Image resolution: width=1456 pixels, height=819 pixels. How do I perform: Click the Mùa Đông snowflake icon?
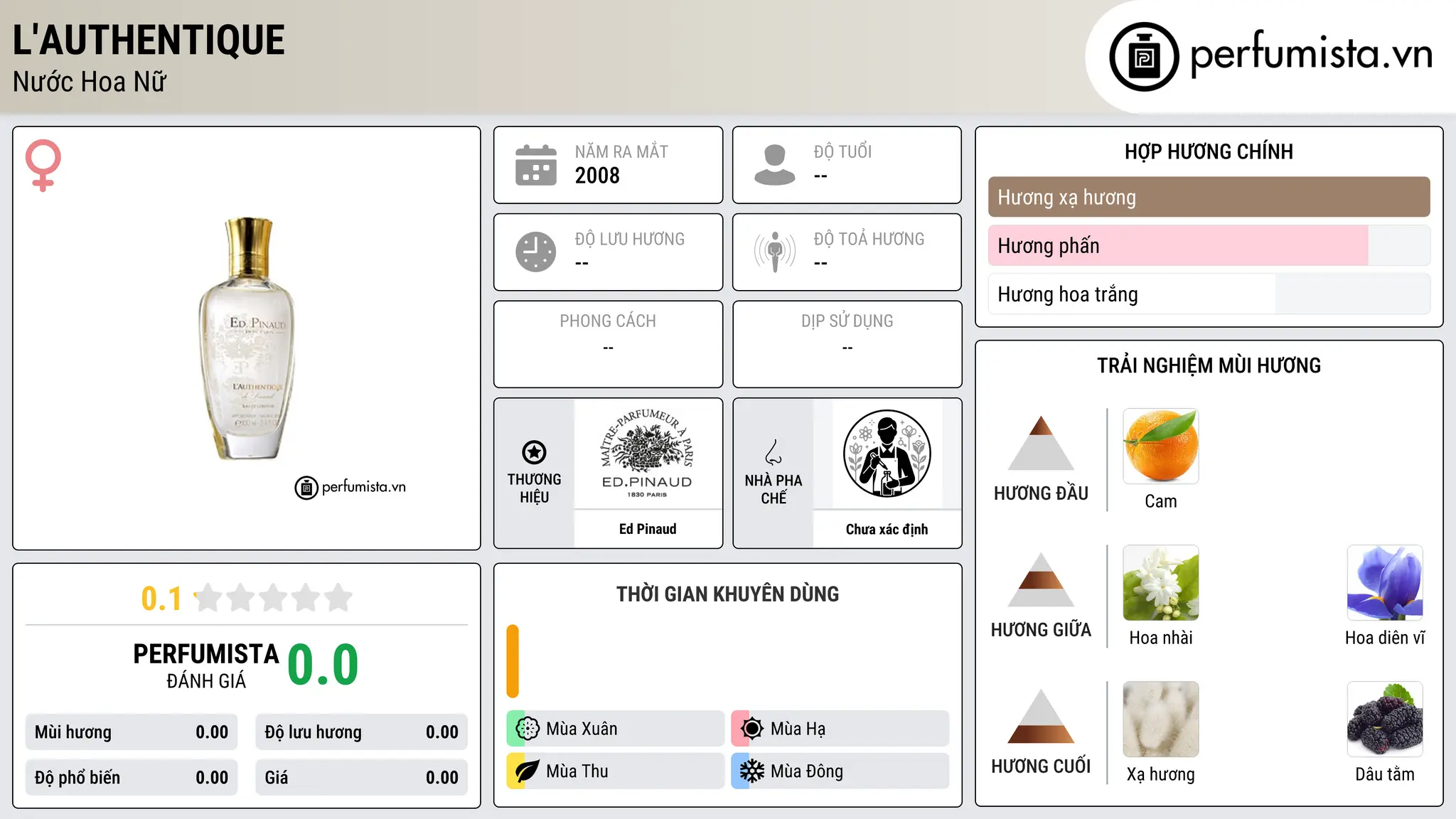point(752,771)
